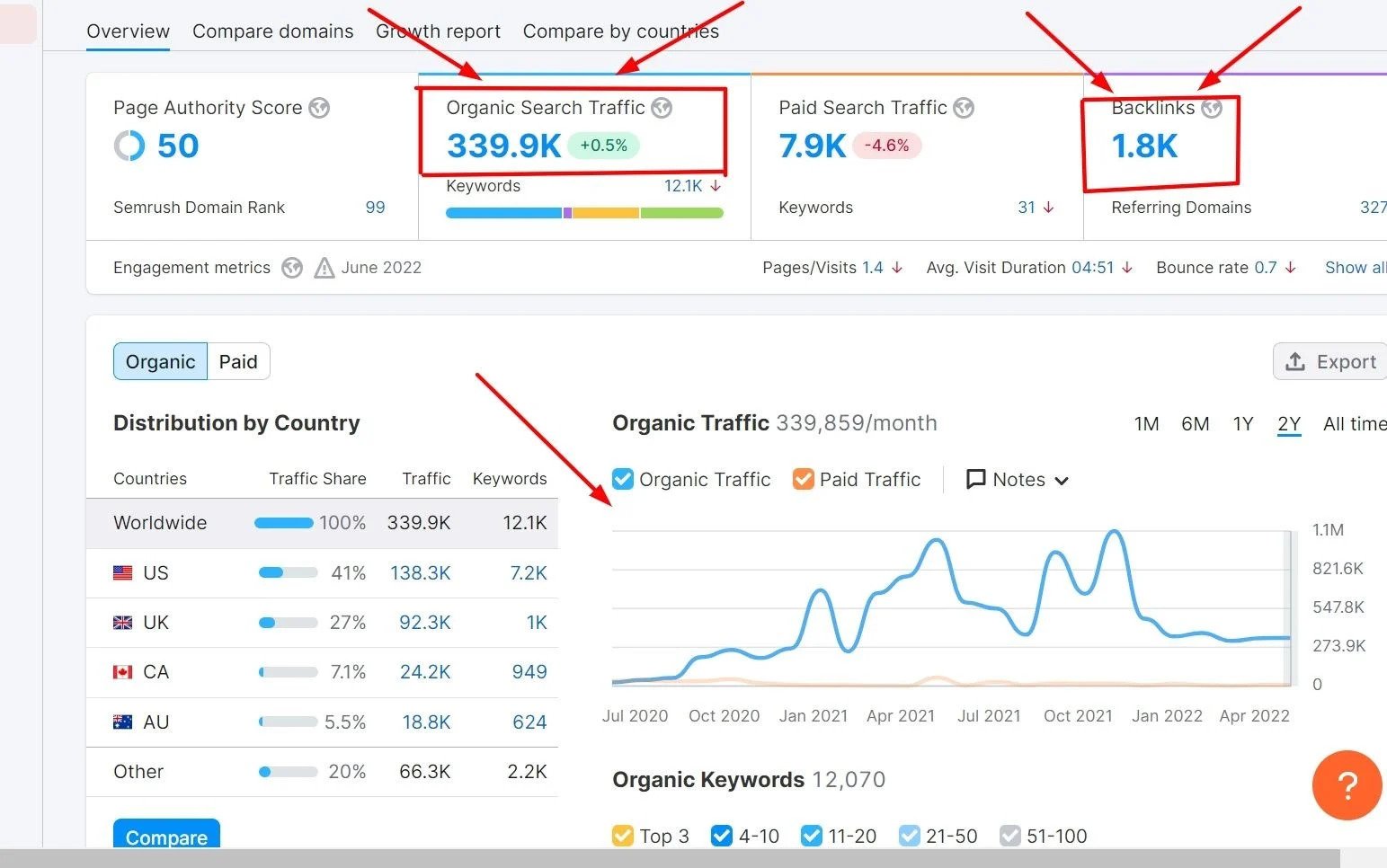Click warning triangle icon before June 2022

click(325, 268)
